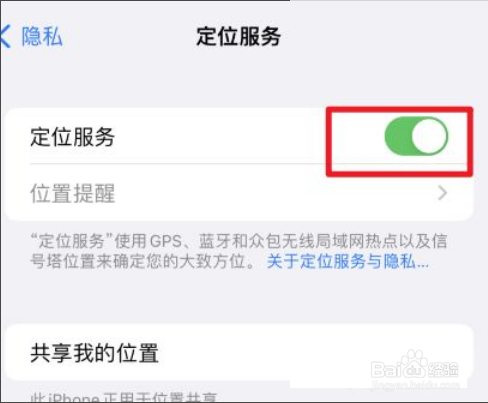488x403 pixels.
Task: Click the GPS word in the description
Action: pos(166,241)
